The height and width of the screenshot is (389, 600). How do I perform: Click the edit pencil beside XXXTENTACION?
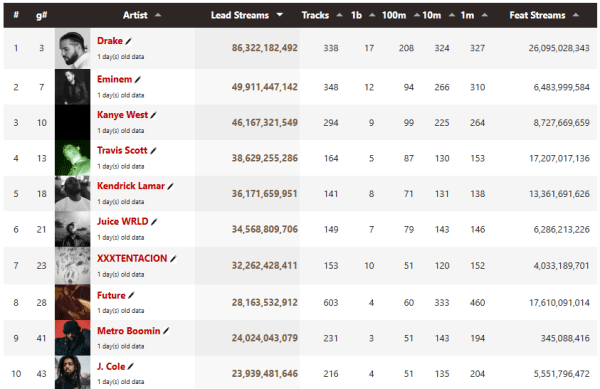click(173, 259)
